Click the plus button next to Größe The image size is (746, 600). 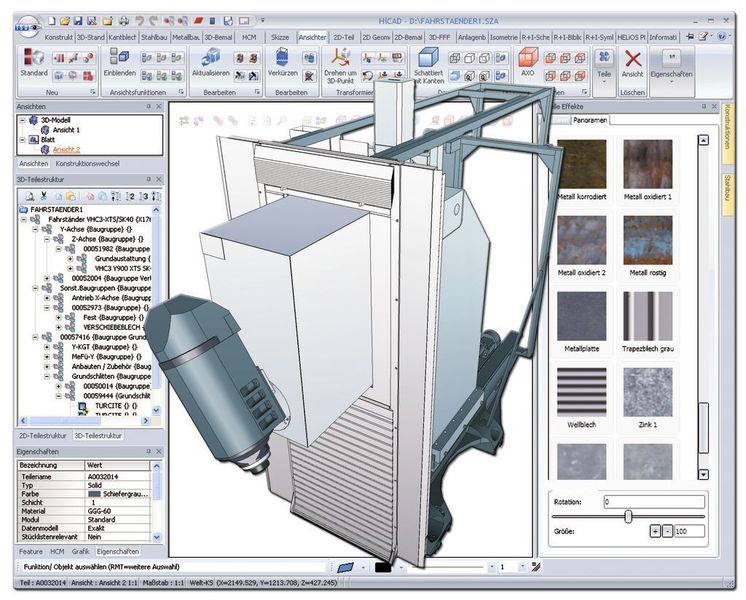click(x=655, y=531)
